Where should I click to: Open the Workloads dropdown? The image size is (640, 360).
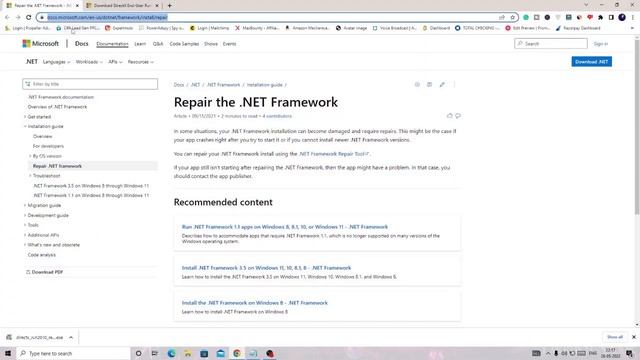click(x=89, y=62)
